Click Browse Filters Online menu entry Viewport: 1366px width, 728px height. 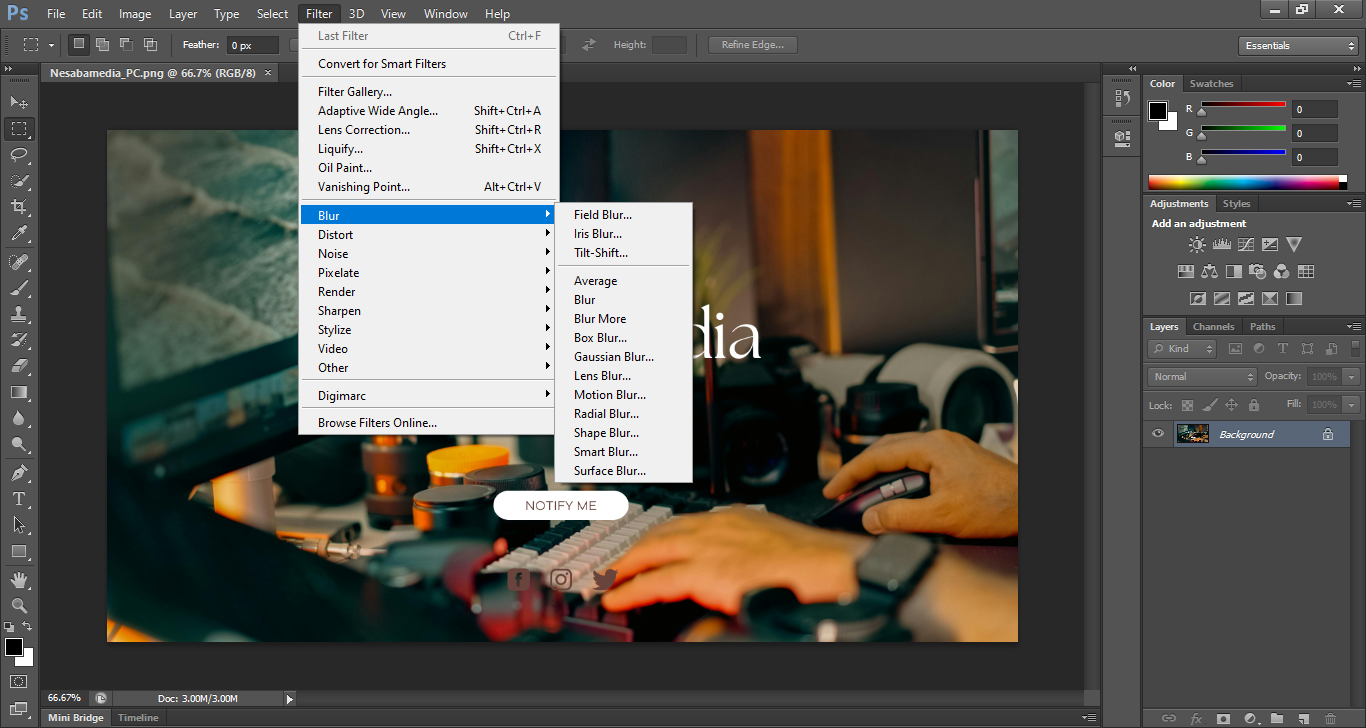pyautogui.click(x=377, y=423)
